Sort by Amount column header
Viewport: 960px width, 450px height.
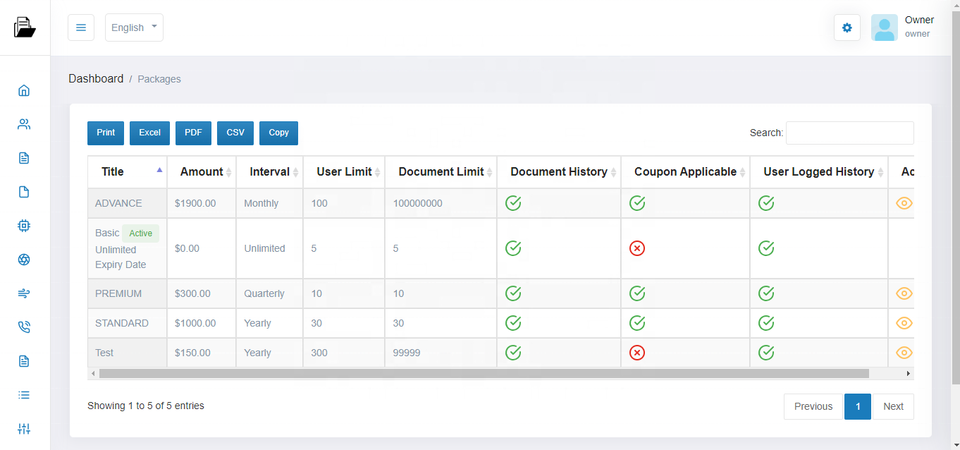point(202,172)
